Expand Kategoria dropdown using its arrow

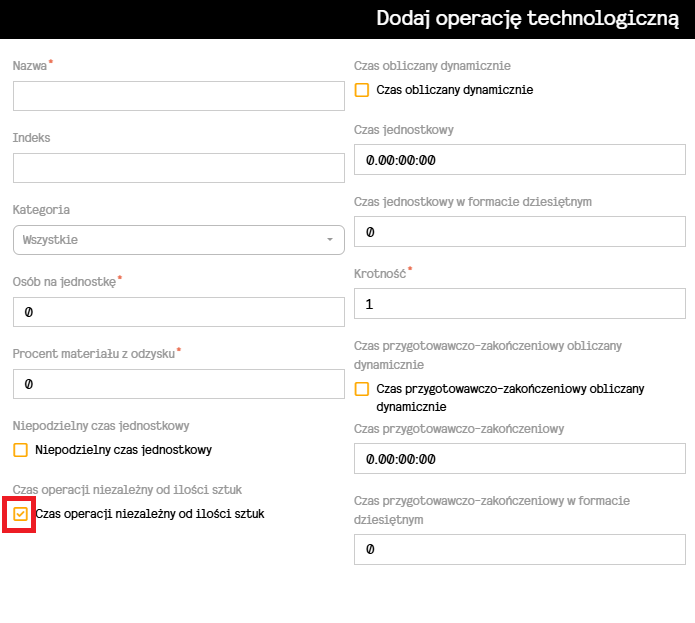click(330, 240)
